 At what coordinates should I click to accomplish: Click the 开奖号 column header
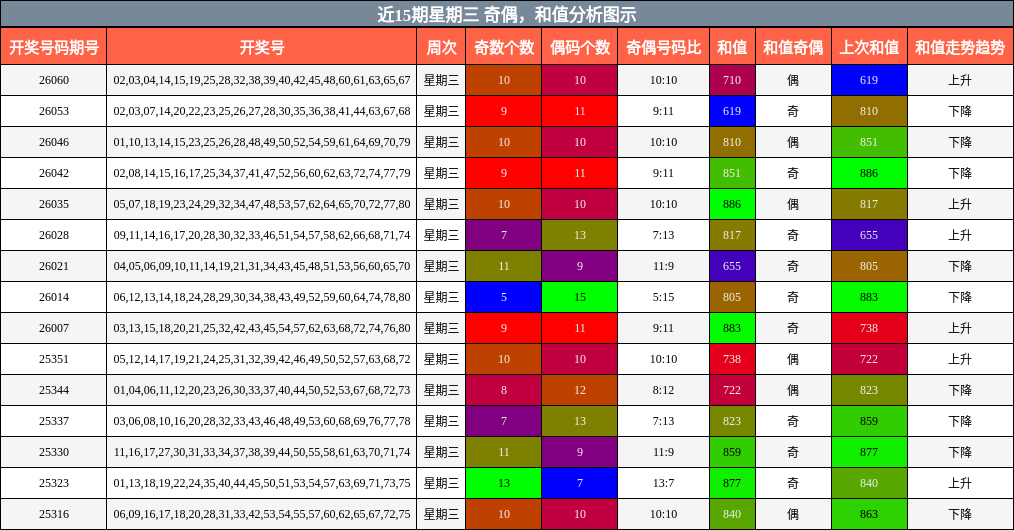click(262, 47)
